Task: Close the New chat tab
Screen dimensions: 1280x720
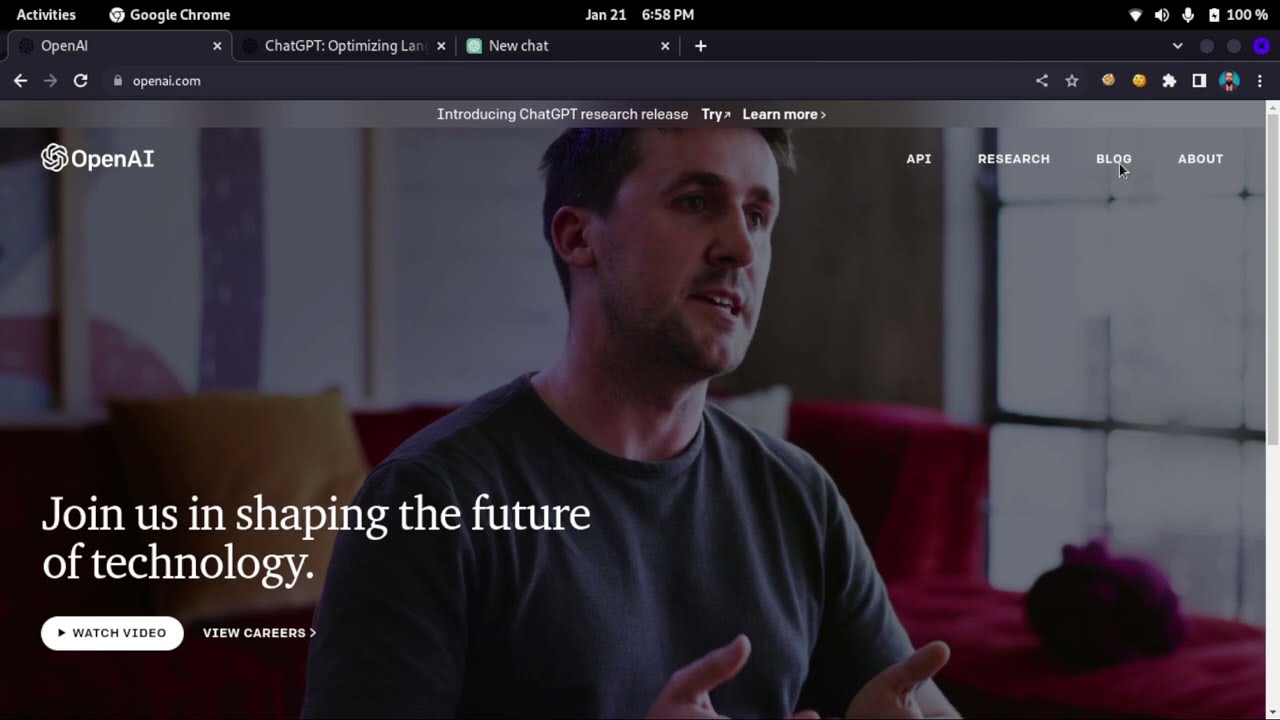Action: tap(665, 46)
